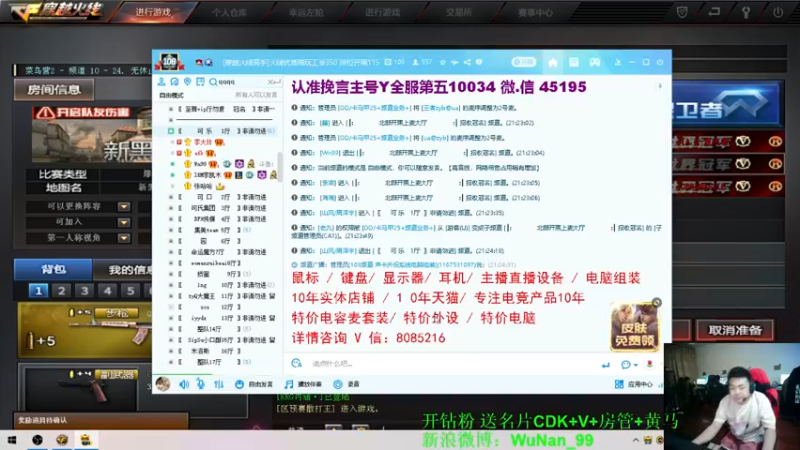
Task: Click the user avatar in YY bottom bar
Action: point(163,384)
